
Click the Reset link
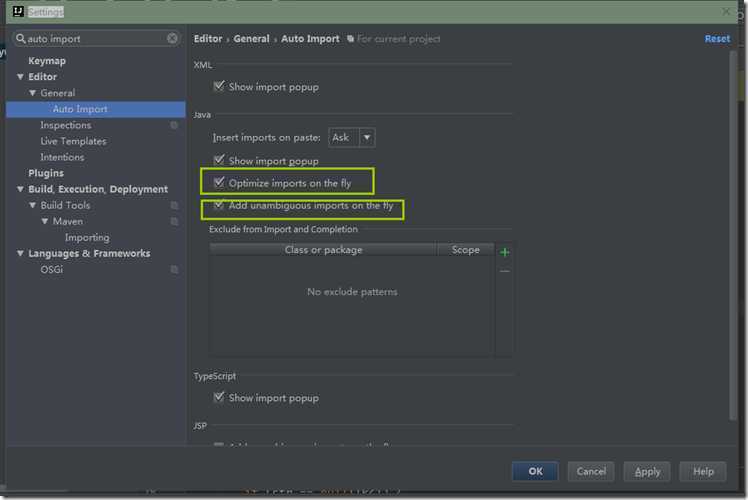717,39
